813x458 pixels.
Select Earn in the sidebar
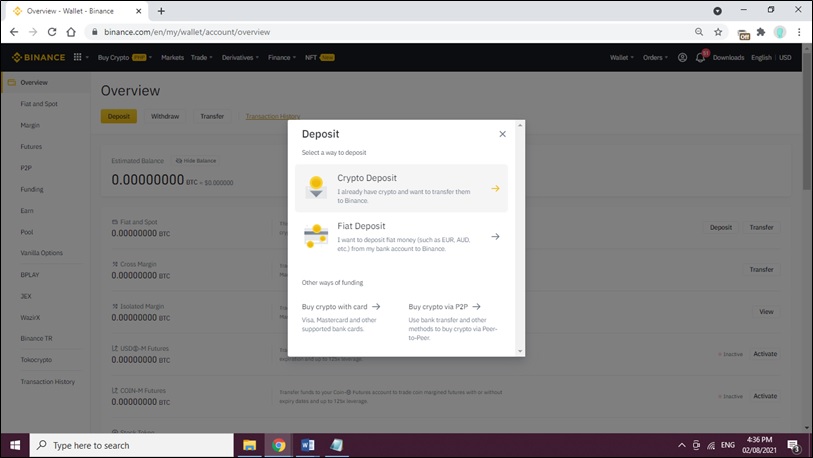pos(27,211)
